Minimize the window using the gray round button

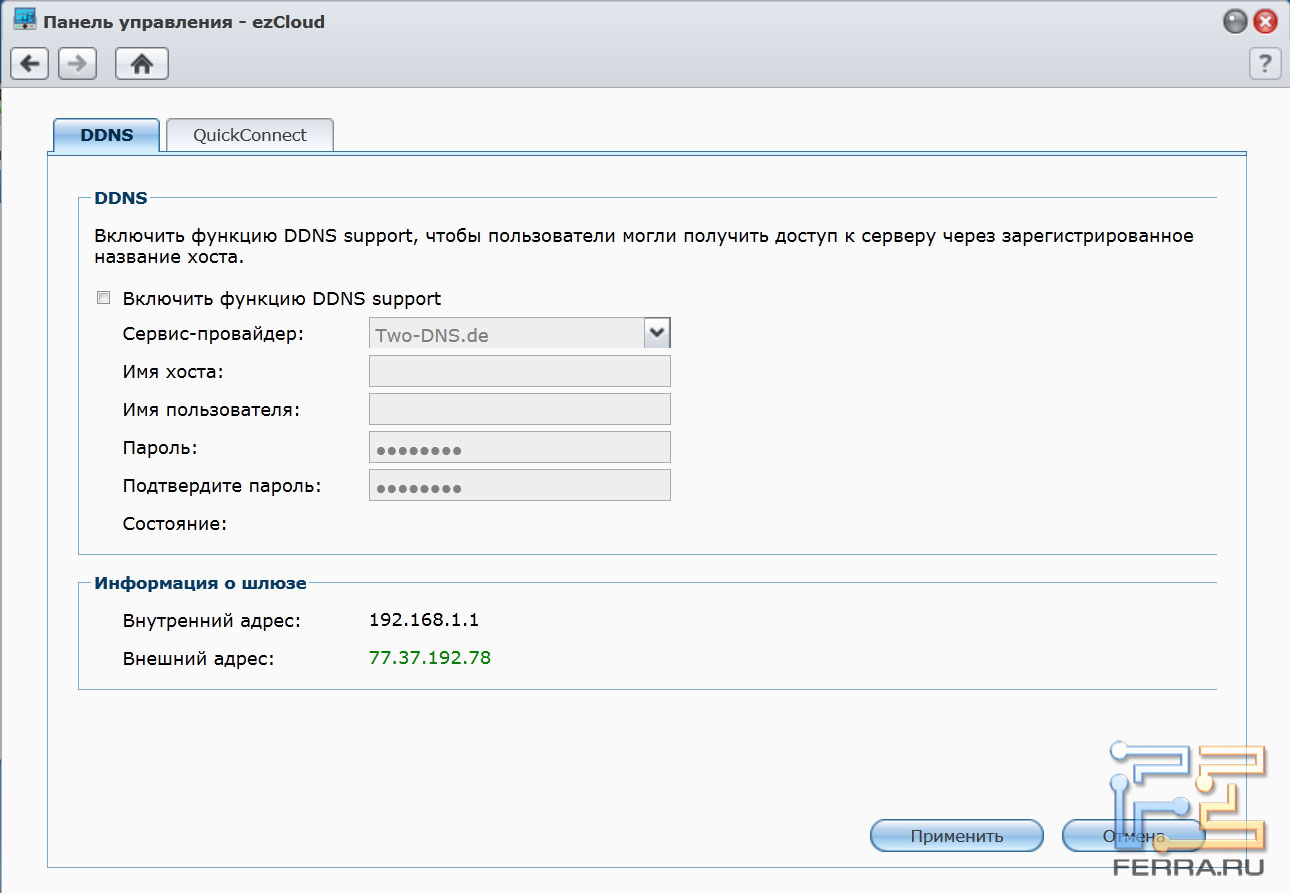pyautogui.click(x=1236, y=21)
